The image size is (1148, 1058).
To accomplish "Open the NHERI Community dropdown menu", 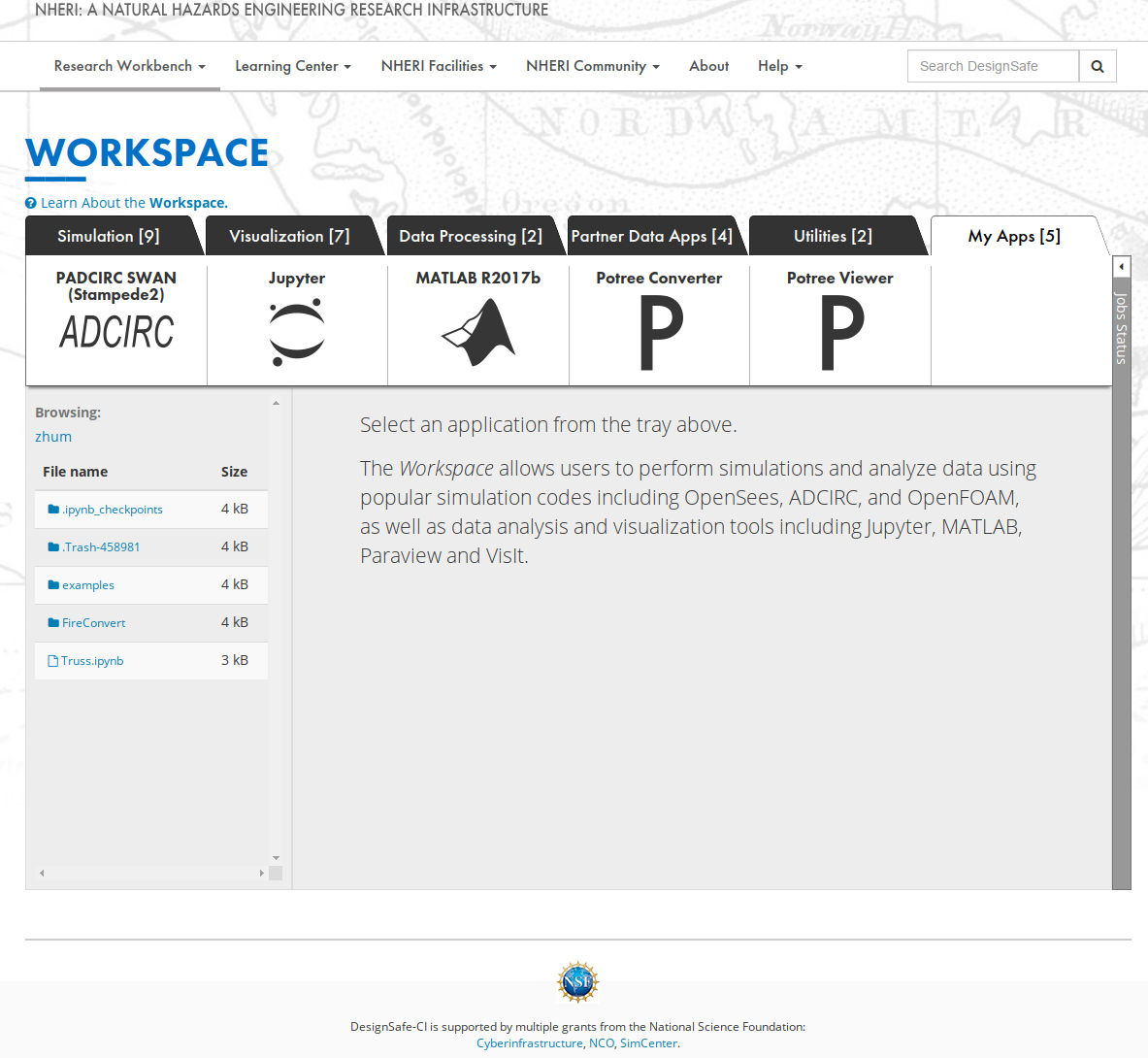I will click(592, 66).
